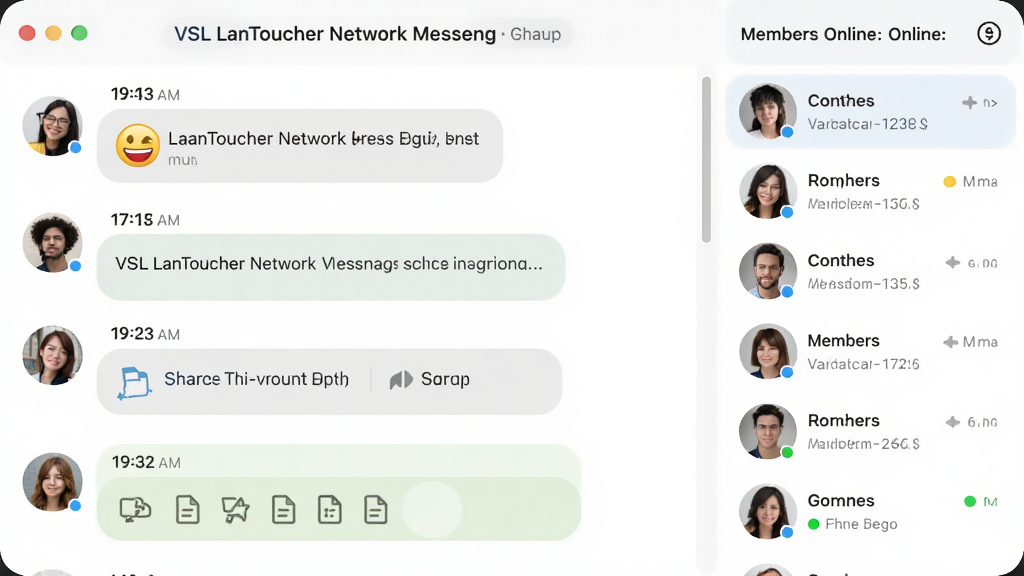The image size is (1024, 576).
Task: Click the avatar photo of the Members entry
Action: pyautogui.click(x=767, y=351)
